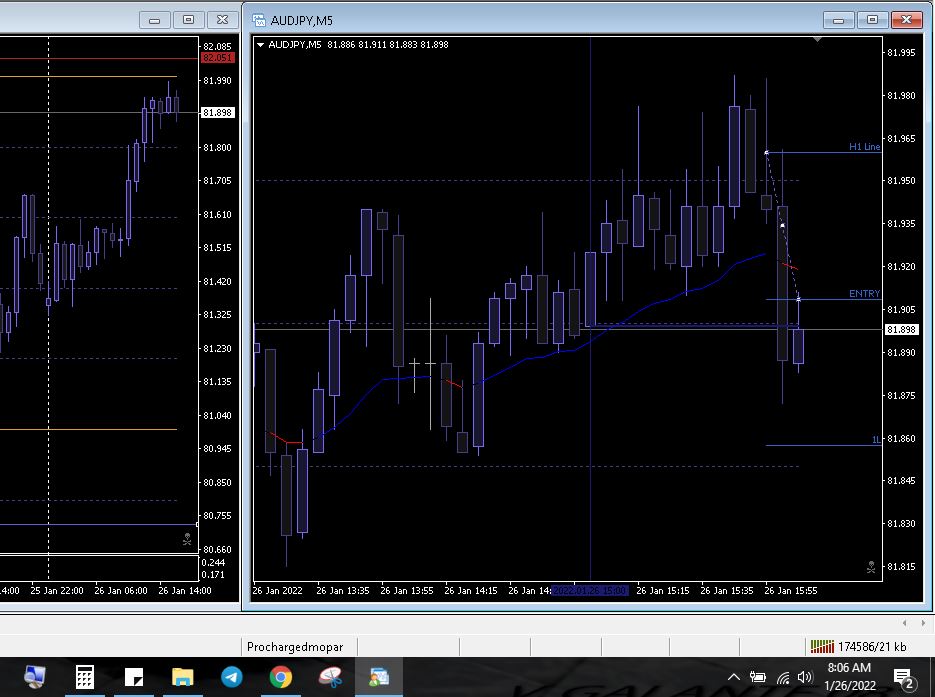This screenshot has width=935, height=697.
Task: Click the ENTRY line label
Action: (x=864, y=294)
